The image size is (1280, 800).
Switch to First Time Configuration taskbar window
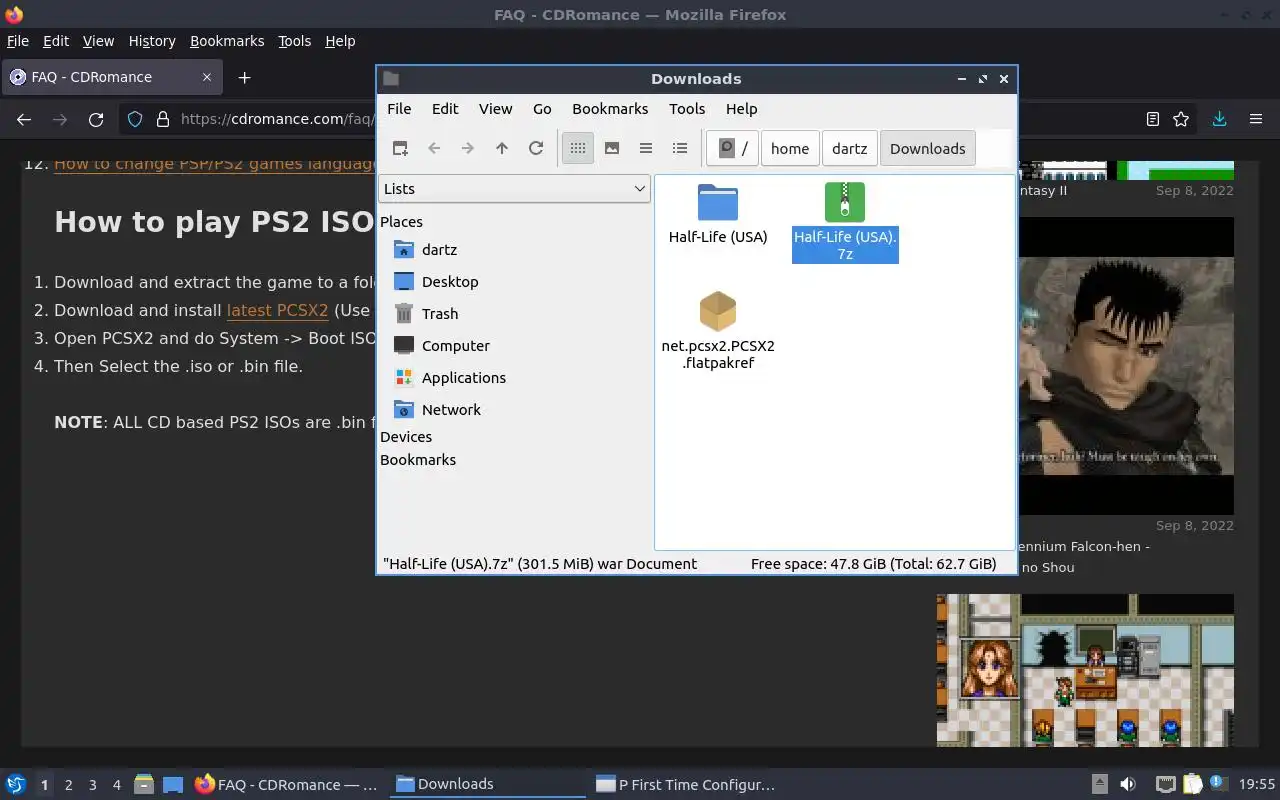(685, 784)
